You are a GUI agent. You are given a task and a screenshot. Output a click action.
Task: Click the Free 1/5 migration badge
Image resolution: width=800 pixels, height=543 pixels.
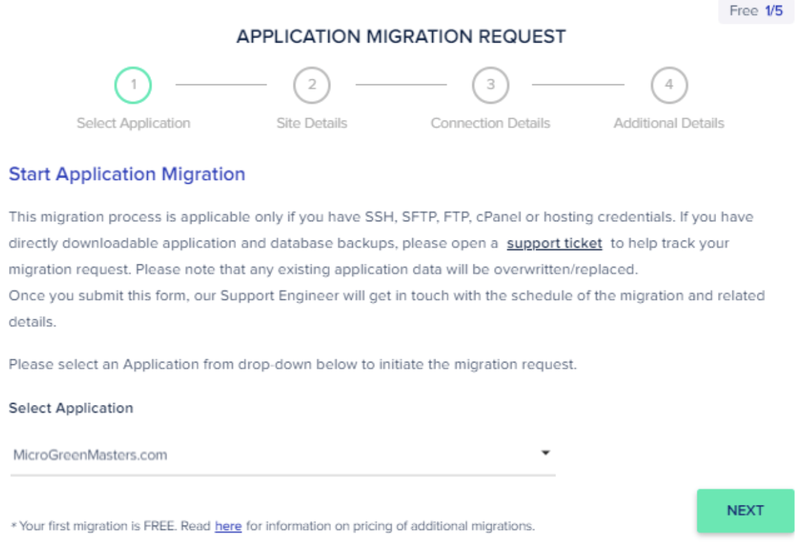[756, 11]
